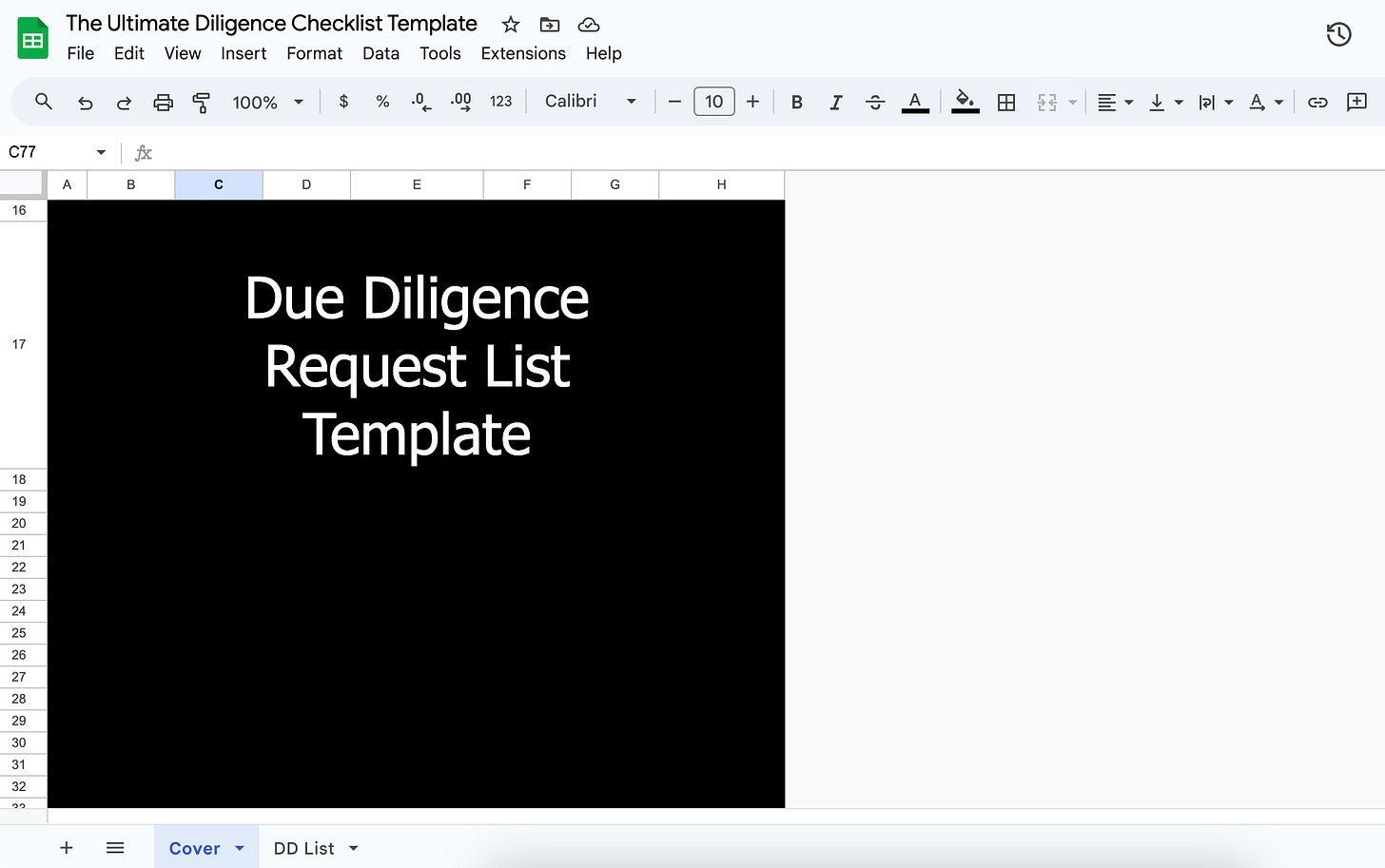Open the font family dropdown
This screenshot has width=1385, height=868.
click(590, 102)
